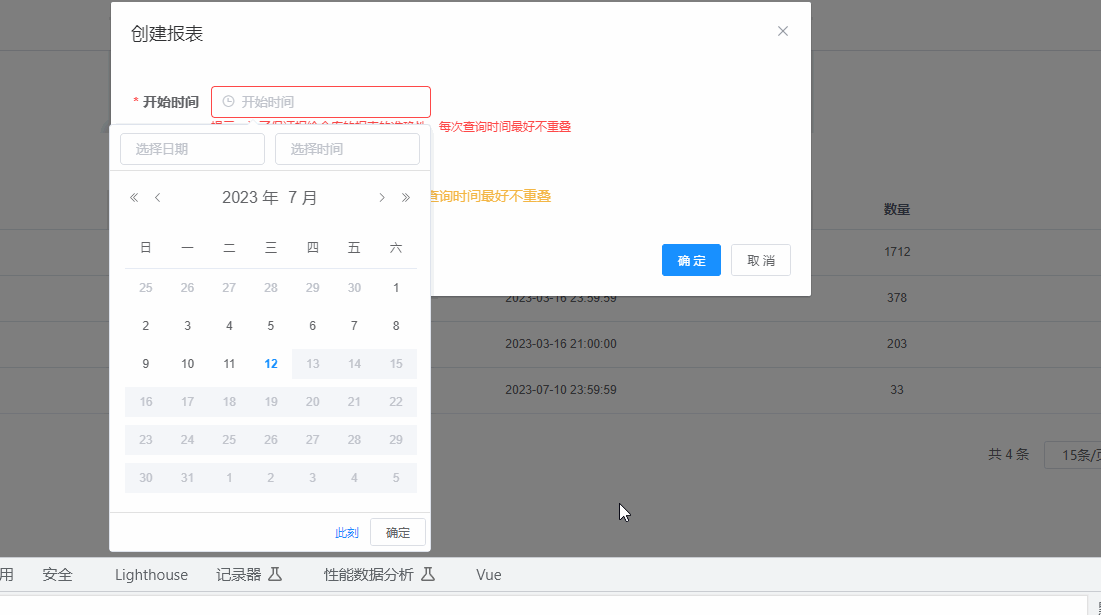1101x615 pixels.
Task: Select July 1 in calendar
Action: tap(396, 288)
